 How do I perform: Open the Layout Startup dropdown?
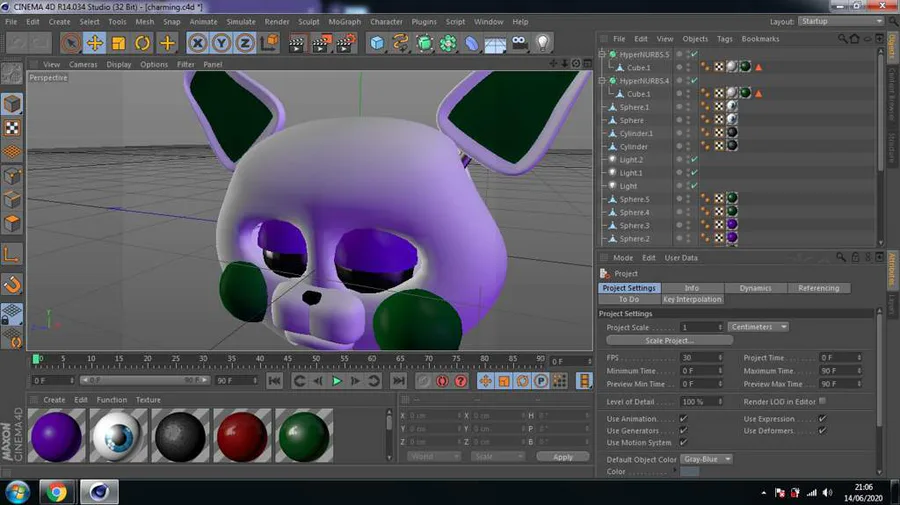[x=841, y=21]
